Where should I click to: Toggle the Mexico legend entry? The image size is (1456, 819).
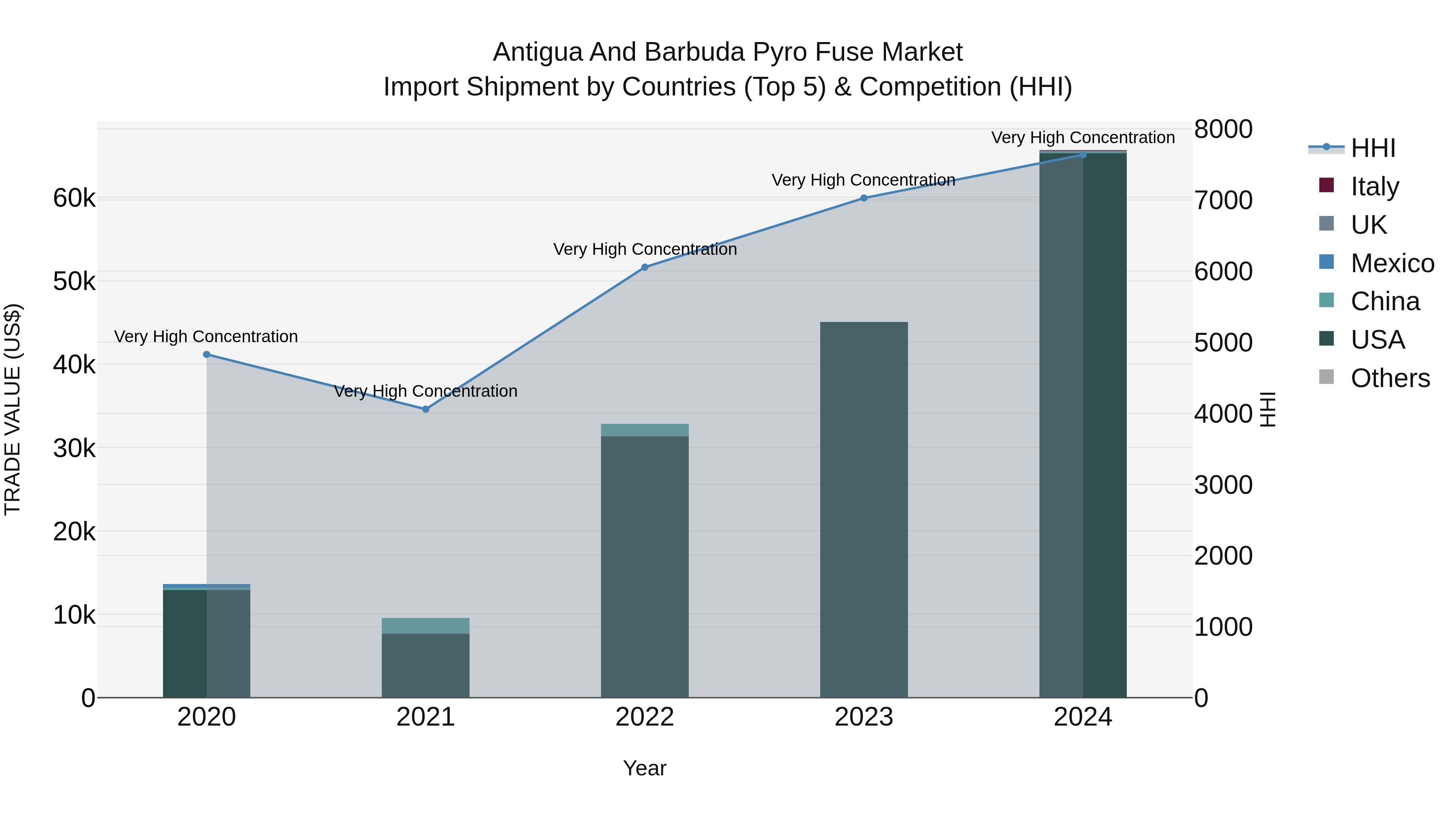1377,263
